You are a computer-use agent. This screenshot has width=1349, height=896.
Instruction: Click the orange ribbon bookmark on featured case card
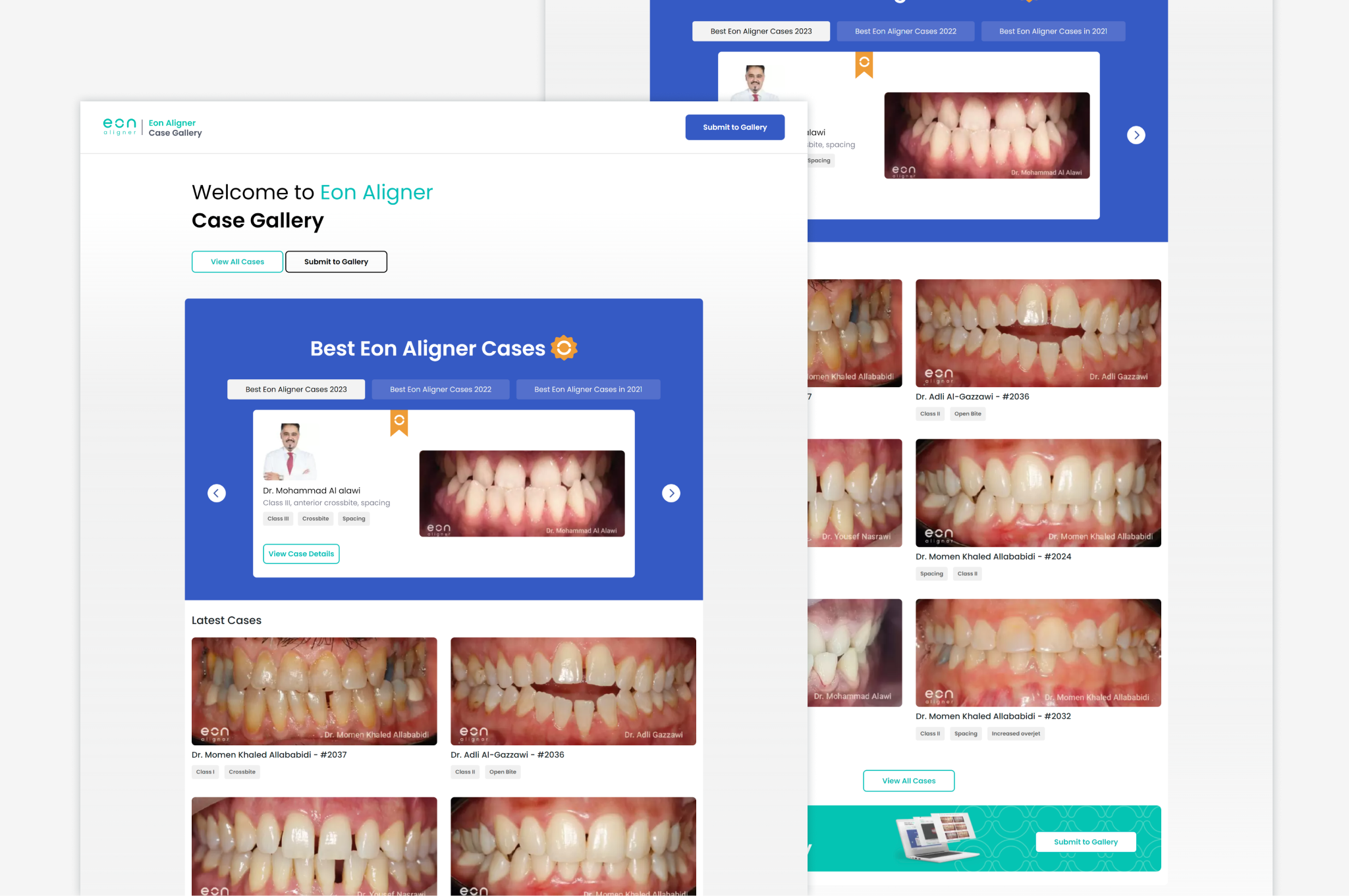pos(399,423)
